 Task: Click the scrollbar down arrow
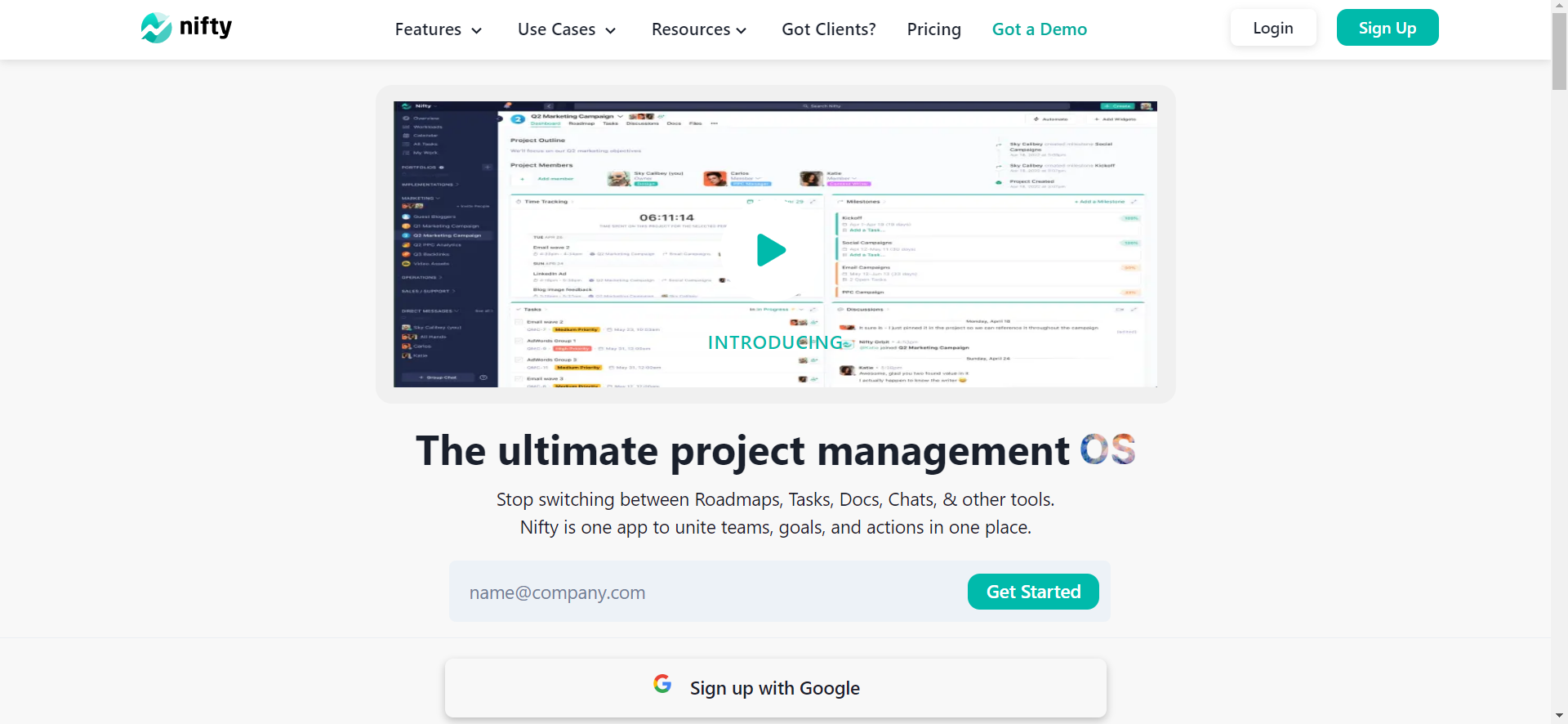pyautogui.click(x=1560, y=717)
